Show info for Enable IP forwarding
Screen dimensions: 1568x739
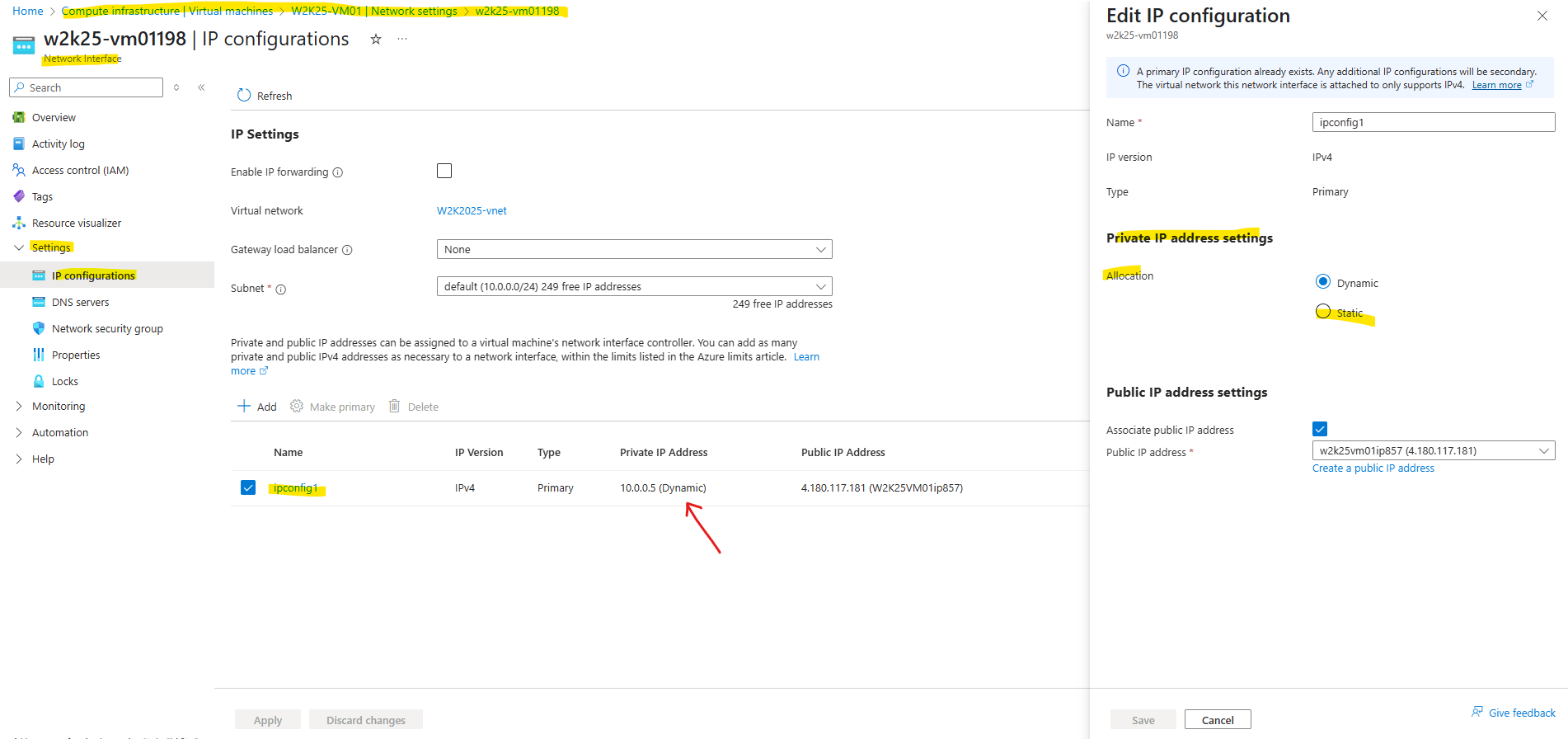[x=337, y=172]
